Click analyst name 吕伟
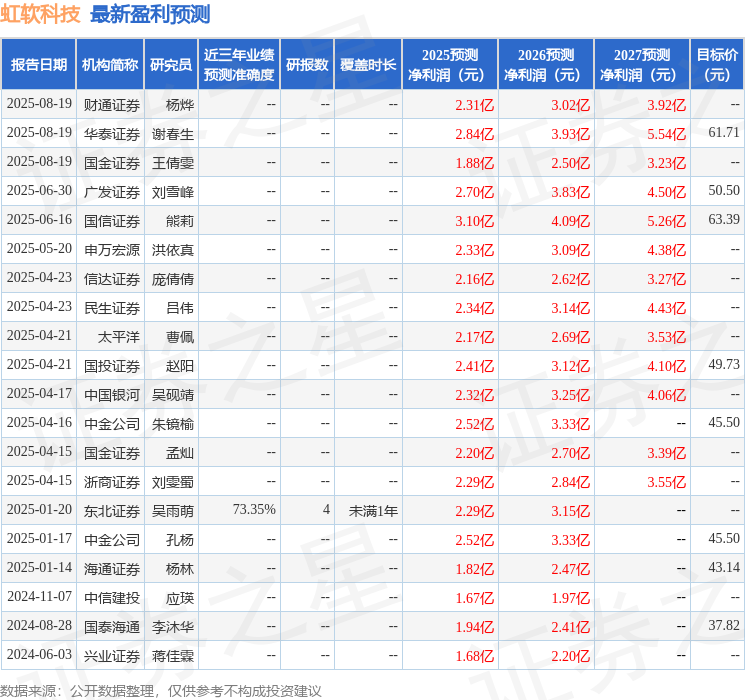This screenshot has height=700, width=745. pyautogui.click(x=180, y=307)
